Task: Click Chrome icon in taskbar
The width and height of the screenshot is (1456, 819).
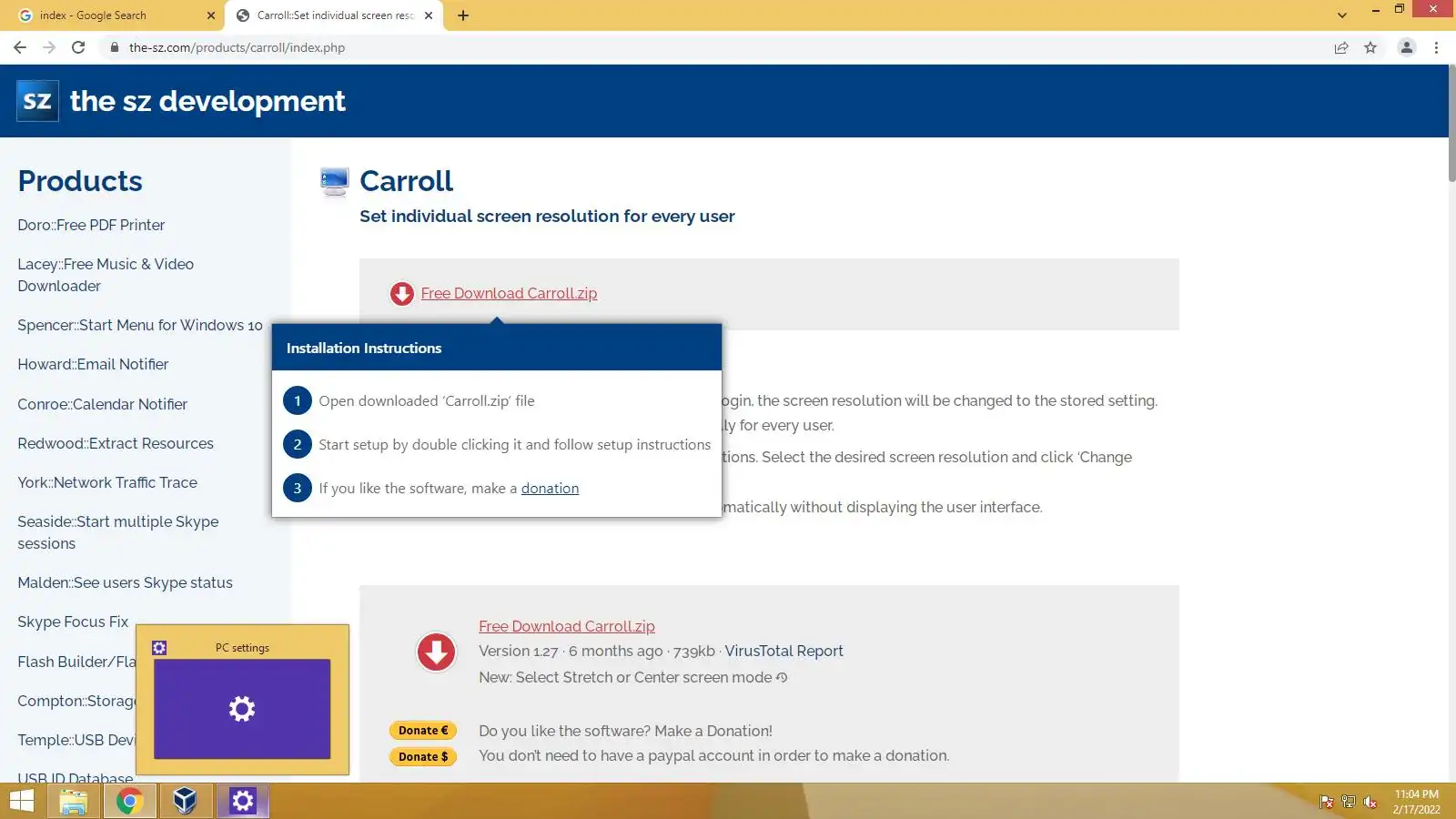Action: (129, 802)
